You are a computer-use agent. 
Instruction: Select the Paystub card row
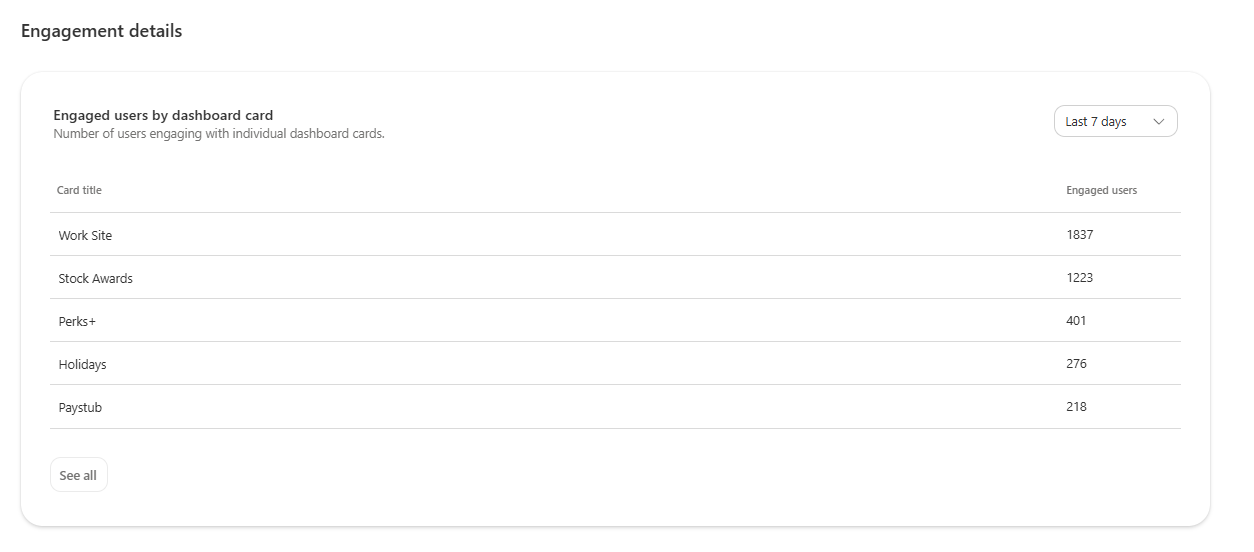615,407
